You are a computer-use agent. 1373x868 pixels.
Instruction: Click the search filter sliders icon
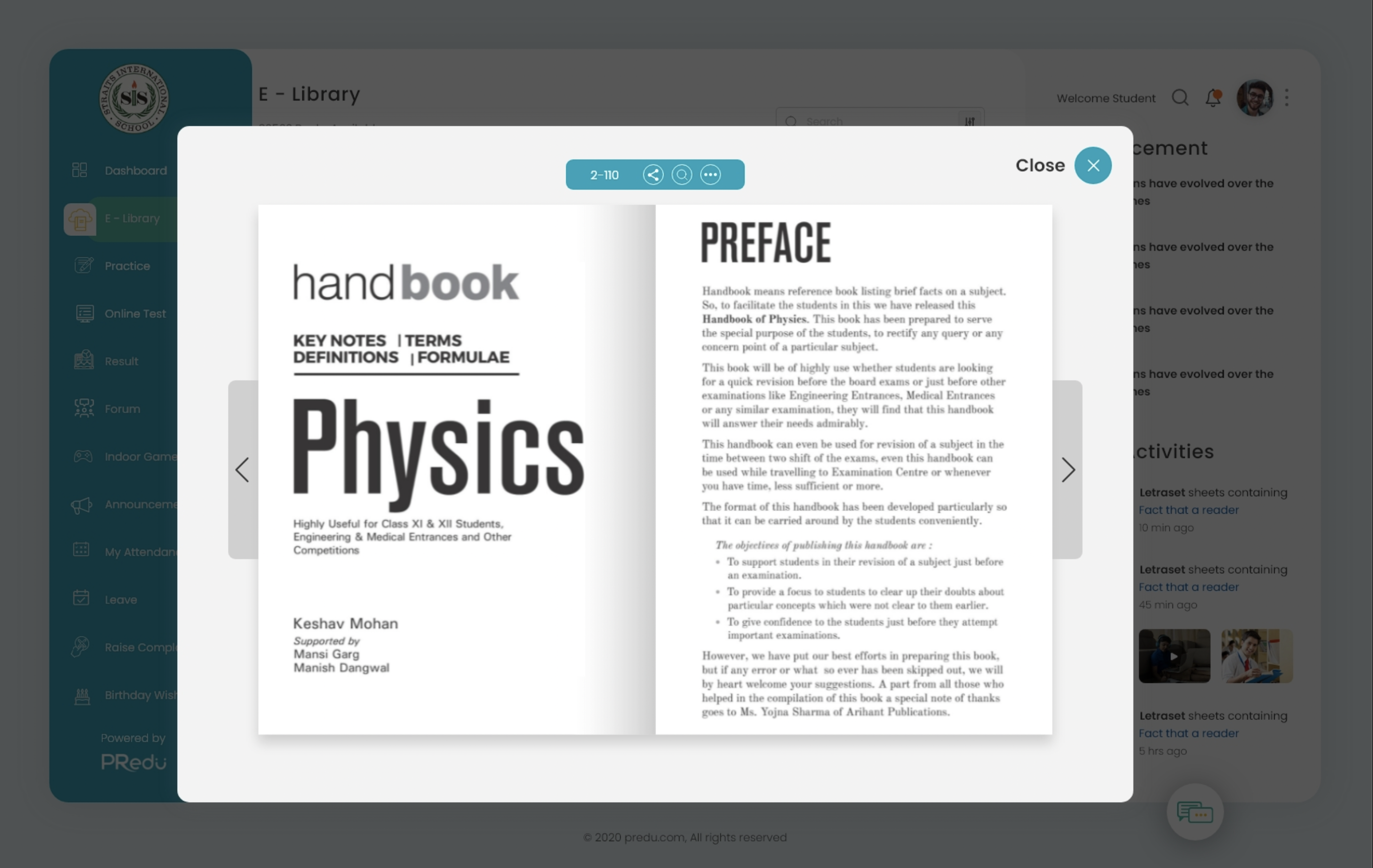click(x=969, y=122)
